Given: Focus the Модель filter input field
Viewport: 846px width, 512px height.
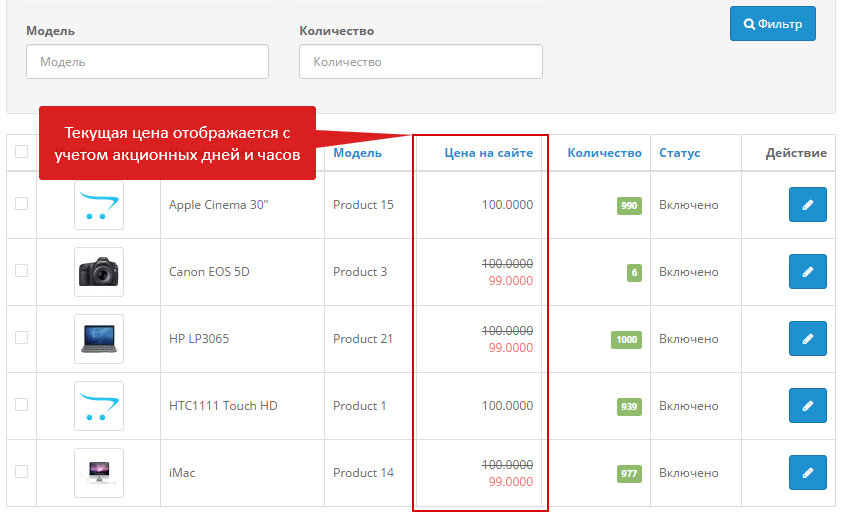Looking at the screenshot, I should point(147,62).
